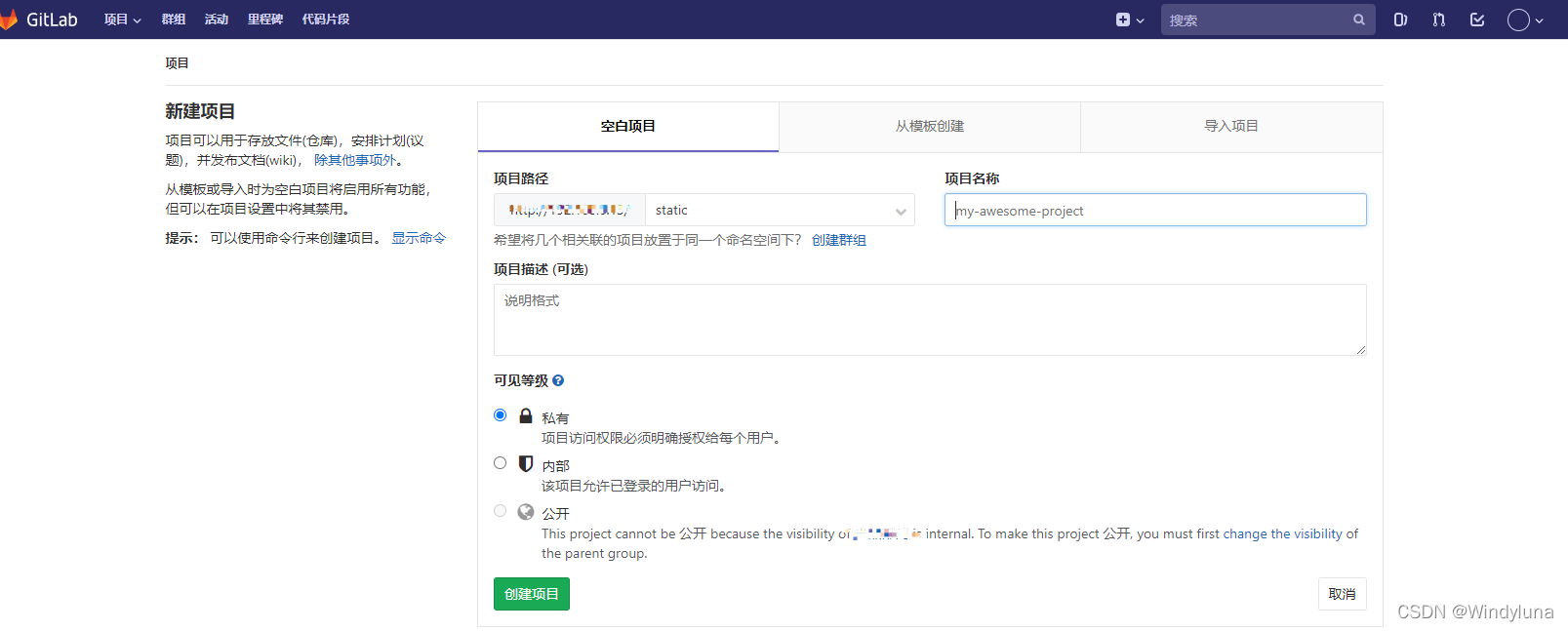Image resolution: width=1568 pixels, height=631 pixels.
Task: Click the 公开 label text
Action: tap(555, 514)
